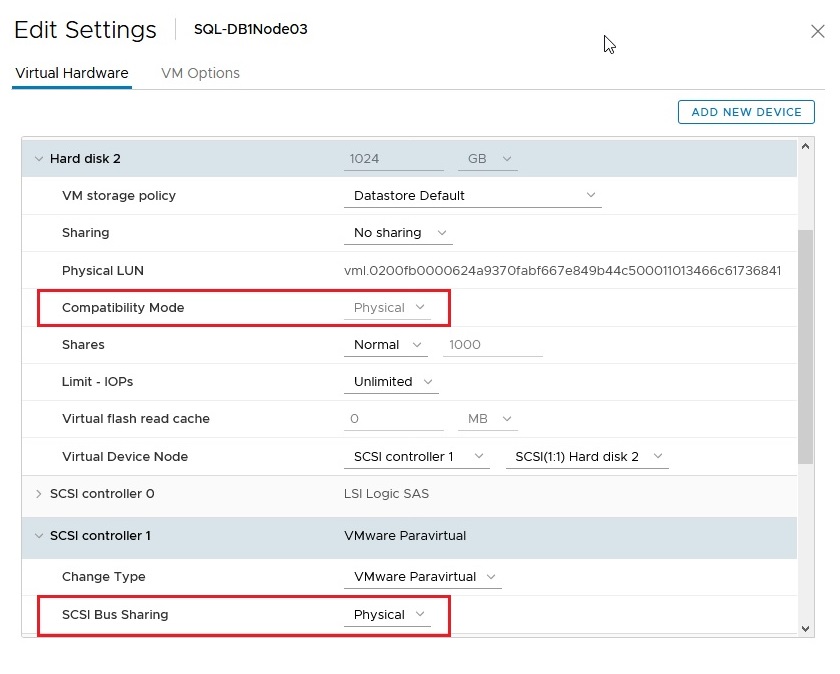Image resolution: width=840 pixels, height=674 pixels.
Task: Click the hard disk size field showing 1024
Action: tap(393, 159)
